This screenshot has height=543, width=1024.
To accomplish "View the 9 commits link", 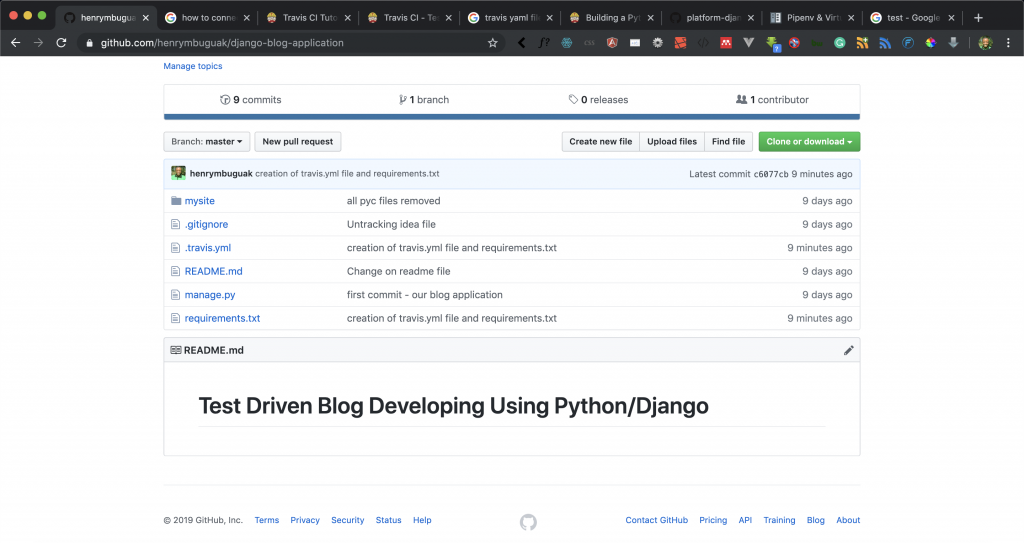I will point(251,99).
